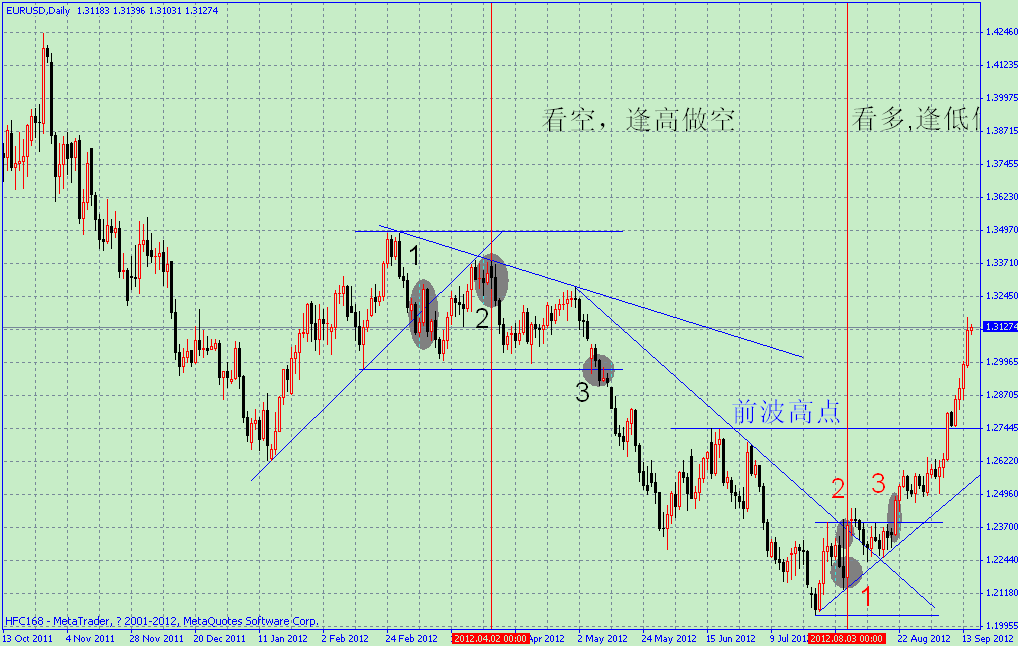Click the red 2012.08.03 00:00 date marker
This screenshot has height=646, width=1018.
tap(847, 638)
